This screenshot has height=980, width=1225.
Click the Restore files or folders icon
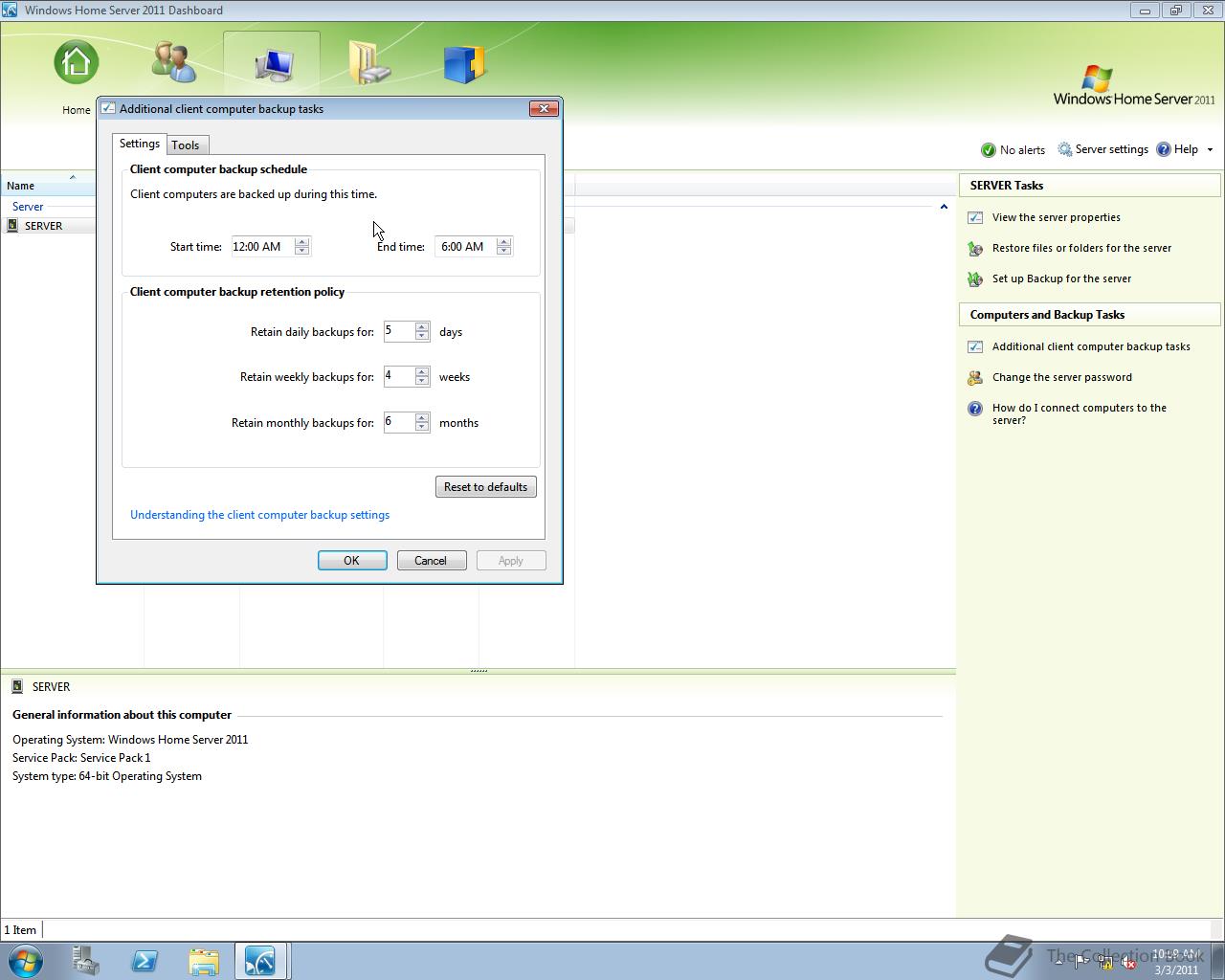coord(975,249)
